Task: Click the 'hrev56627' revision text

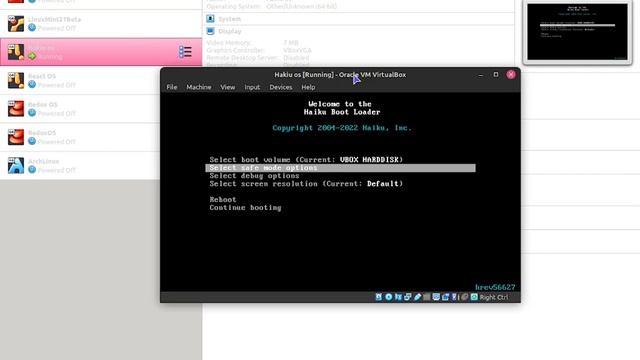Action: tap(495, 287)
